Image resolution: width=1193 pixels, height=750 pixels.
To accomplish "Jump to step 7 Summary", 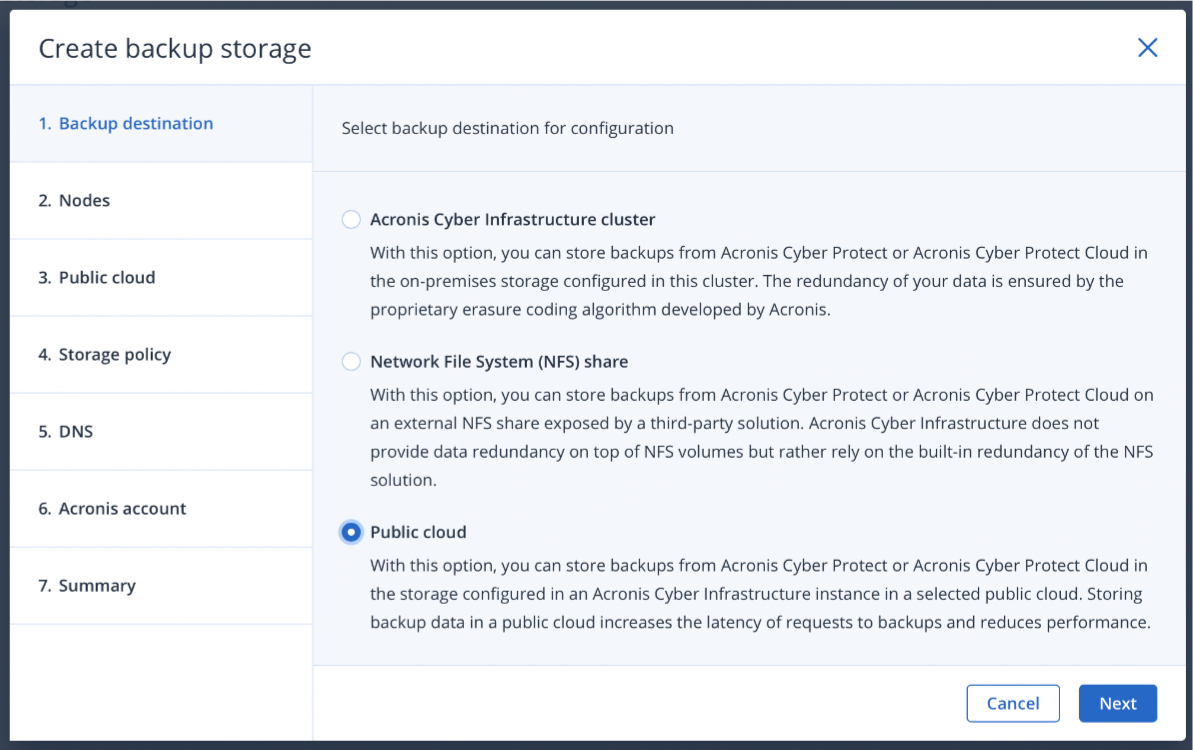I will click(161, 586).
